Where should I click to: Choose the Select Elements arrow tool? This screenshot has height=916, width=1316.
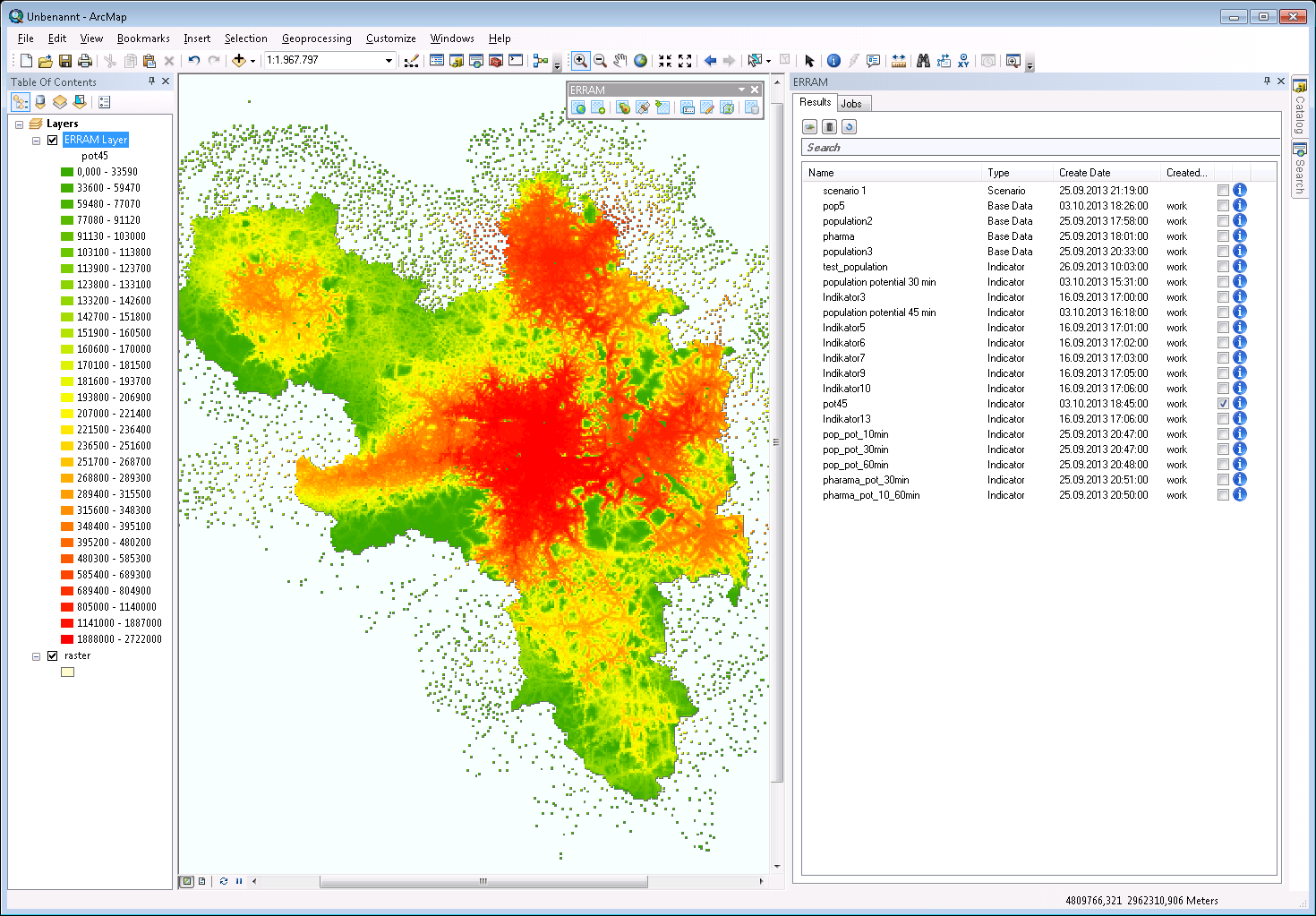[x=809, y=61]
